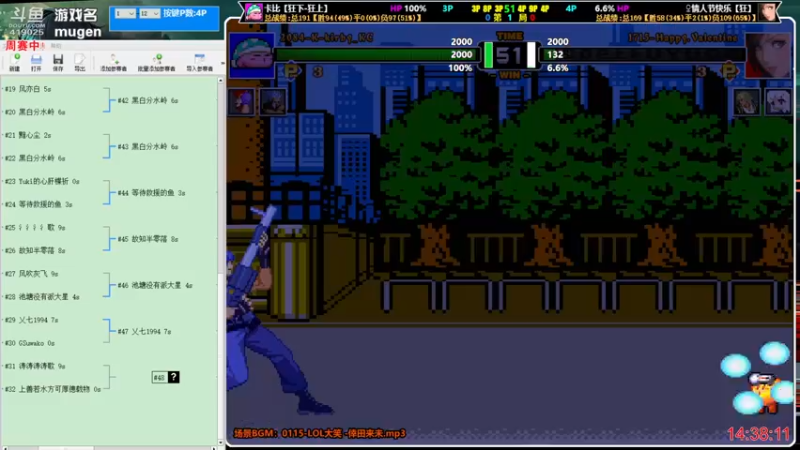Click the second left-team reserve portrait
The height and width of the screenshot is (450, 800).
272,102
